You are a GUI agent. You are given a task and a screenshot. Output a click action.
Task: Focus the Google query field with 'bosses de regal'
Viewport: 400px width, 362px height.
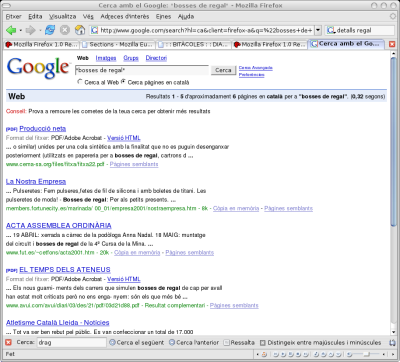[142, 70]
